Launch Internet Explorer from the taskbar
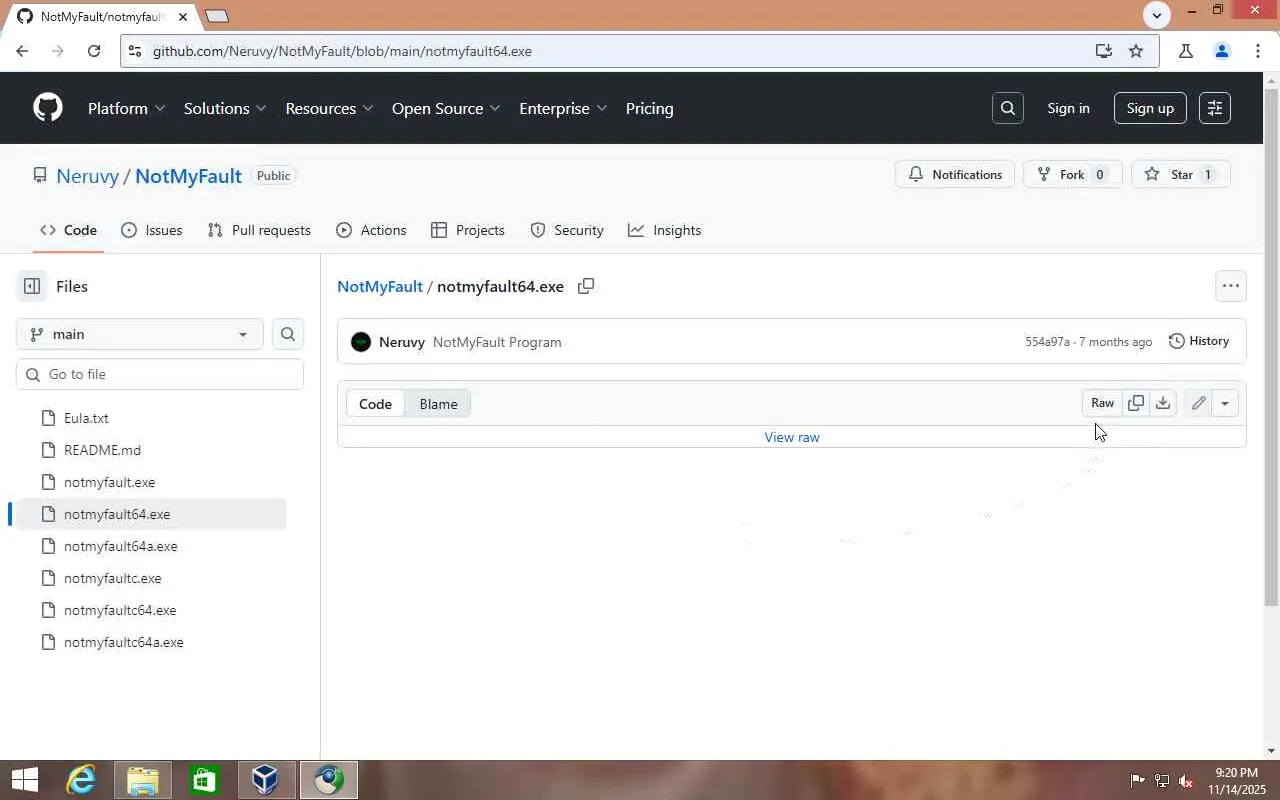Viewport: 1280px width, 800px height. coord(81,780)
